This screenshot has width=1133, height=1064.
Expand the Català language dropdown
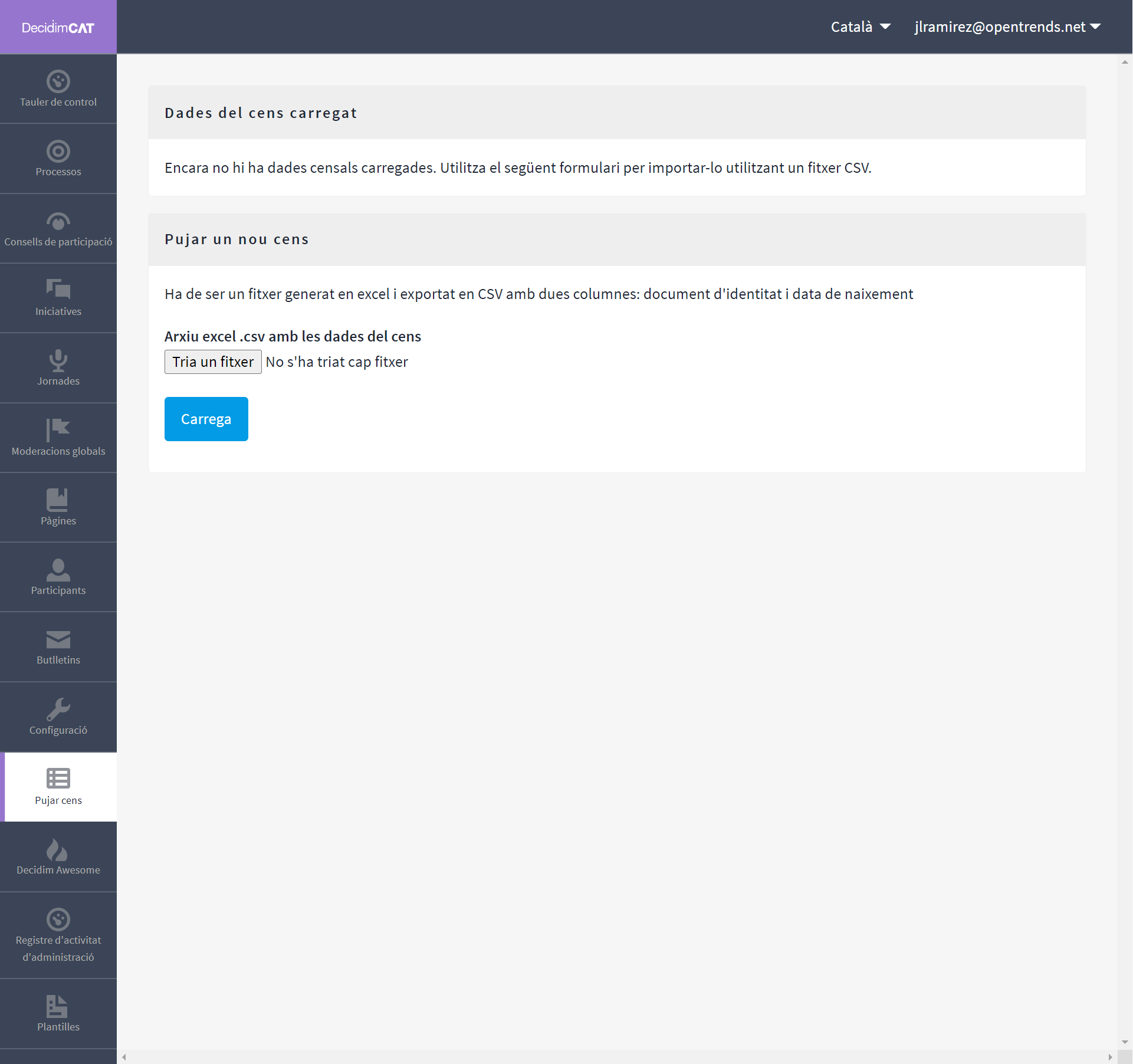coord(861,27)
